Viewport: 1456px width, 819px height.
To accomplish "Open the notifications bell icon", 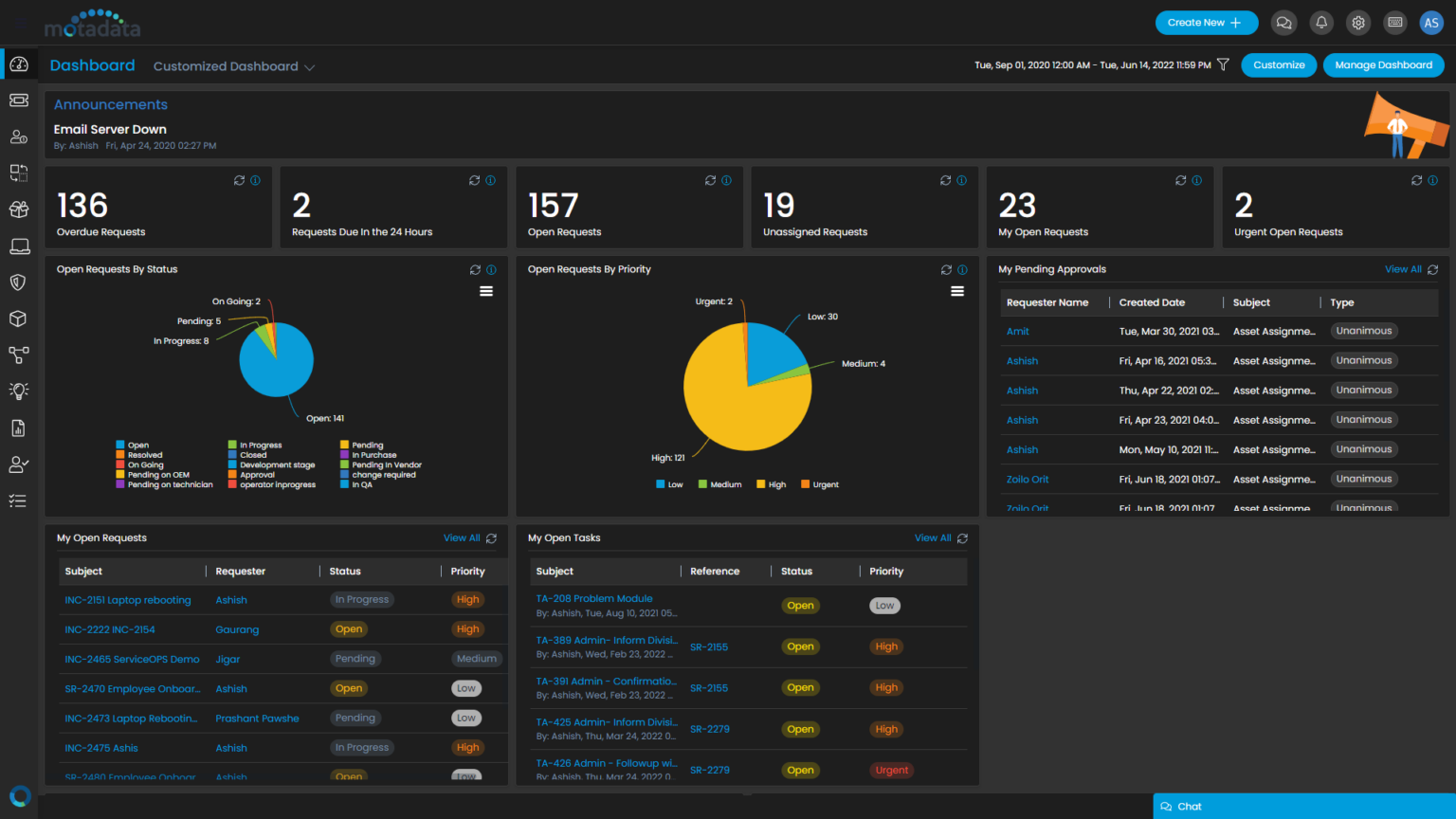I will (x=1320, y=22).
